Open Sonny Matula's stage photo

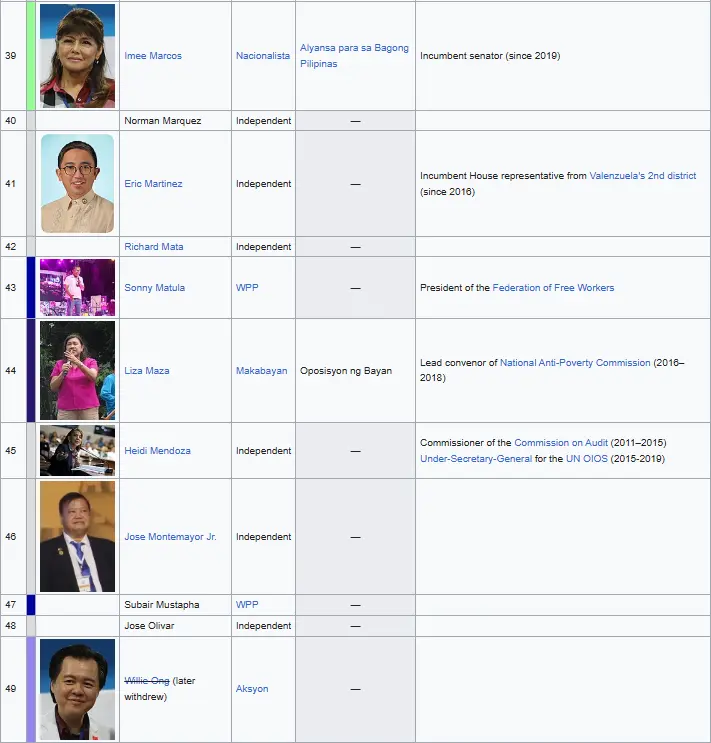pos(77,288)
